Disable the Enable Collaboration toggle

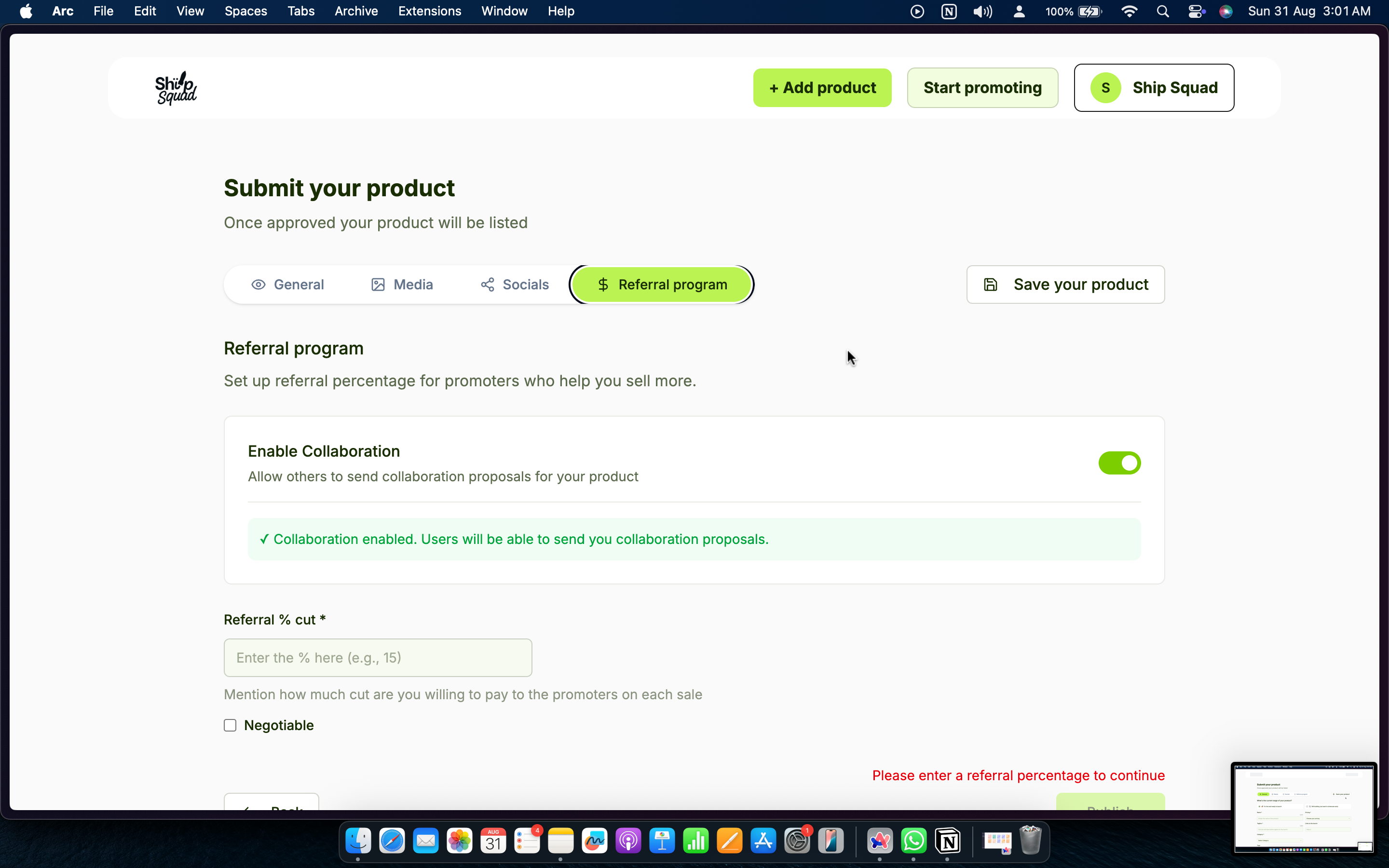click(1118, 463)
